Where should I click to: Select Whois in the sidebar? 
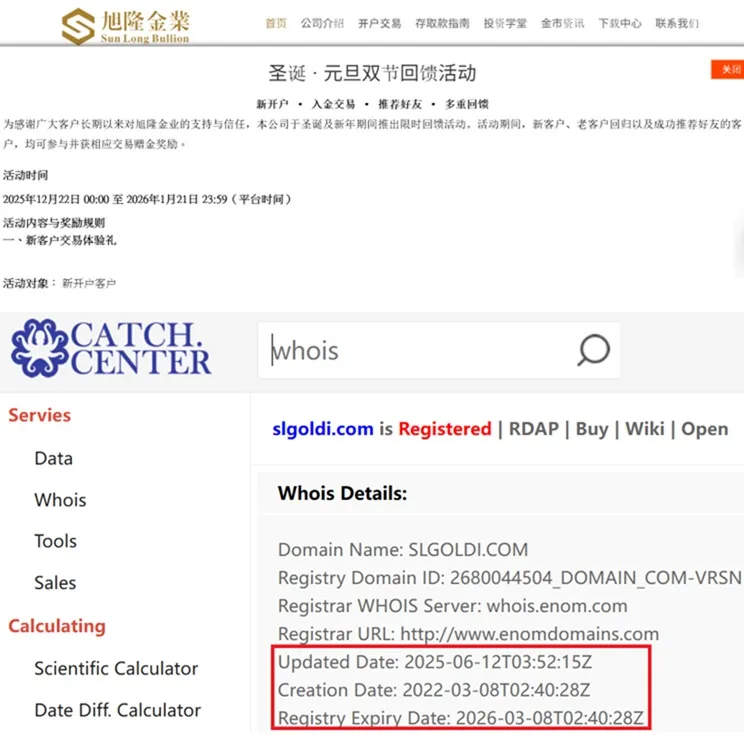[x=60, y=500]
